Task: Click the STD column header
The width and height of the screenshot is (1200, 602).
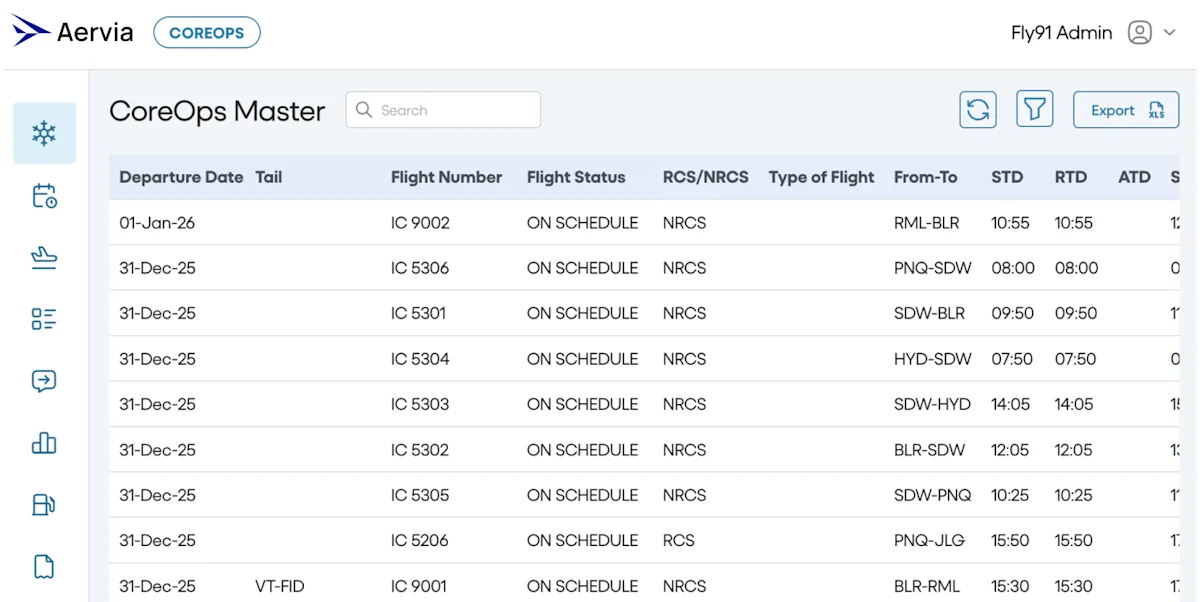Action: (1007, 177)
